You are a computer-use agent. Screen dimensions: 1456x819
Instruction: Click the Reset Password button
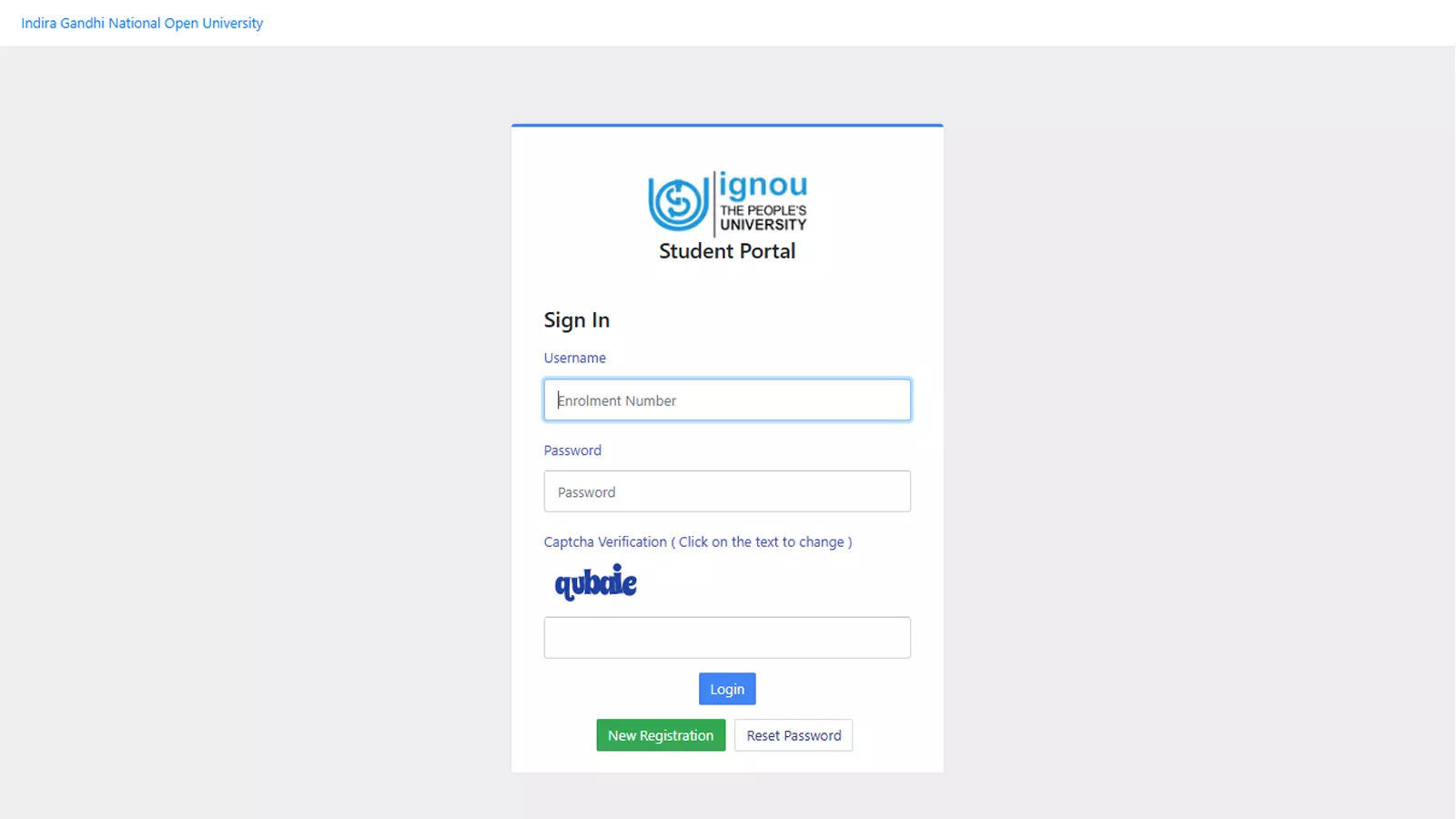pyautogui.click(x=794, y=735)
